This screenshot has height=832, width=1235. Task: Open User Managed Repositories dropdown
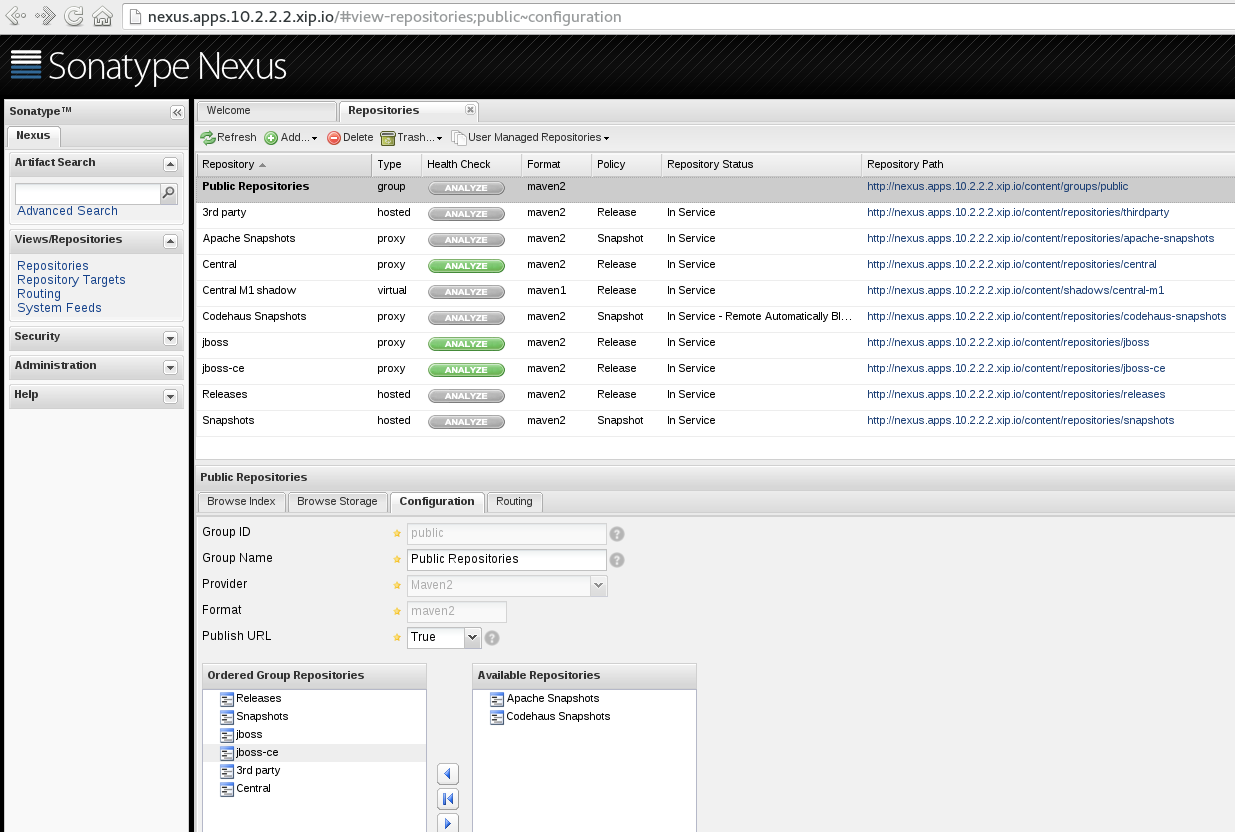[x=530, y=138]
